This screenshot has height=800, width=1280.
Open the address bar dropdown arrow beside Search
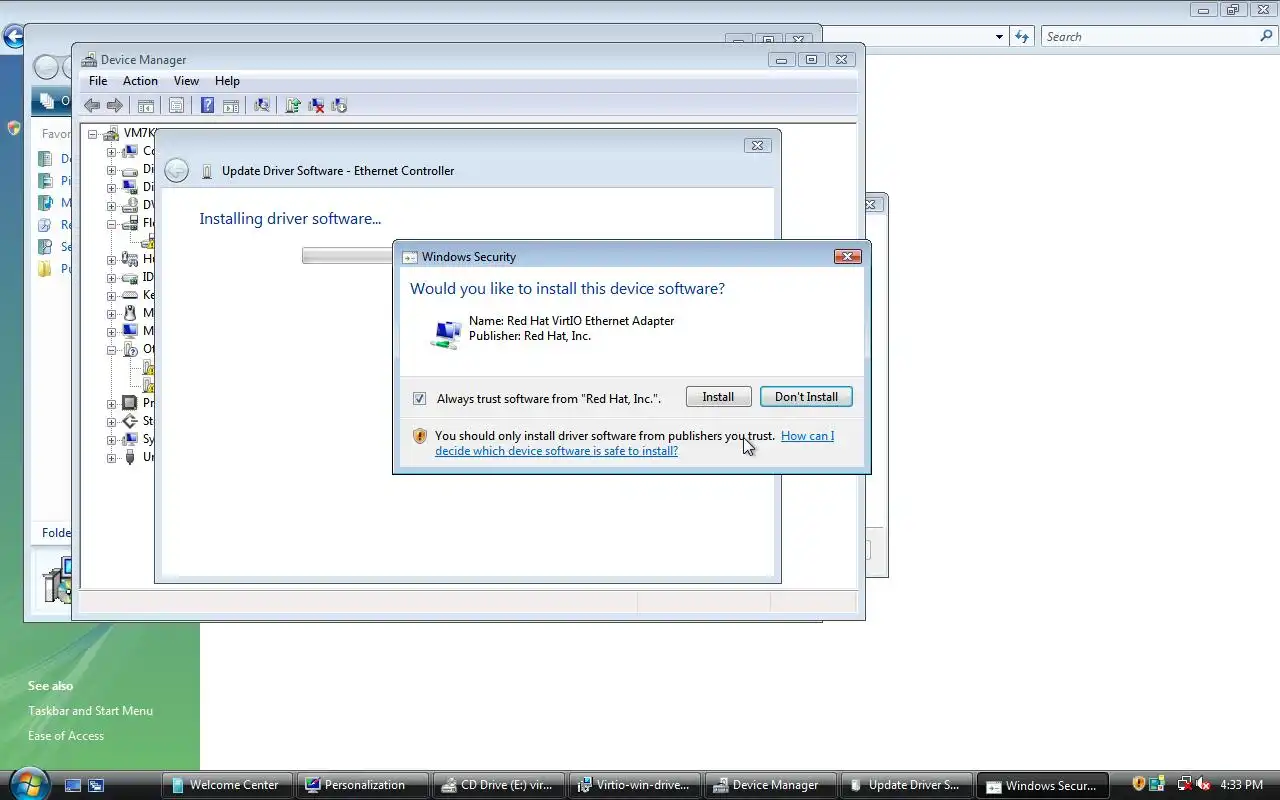pos(999,37)
